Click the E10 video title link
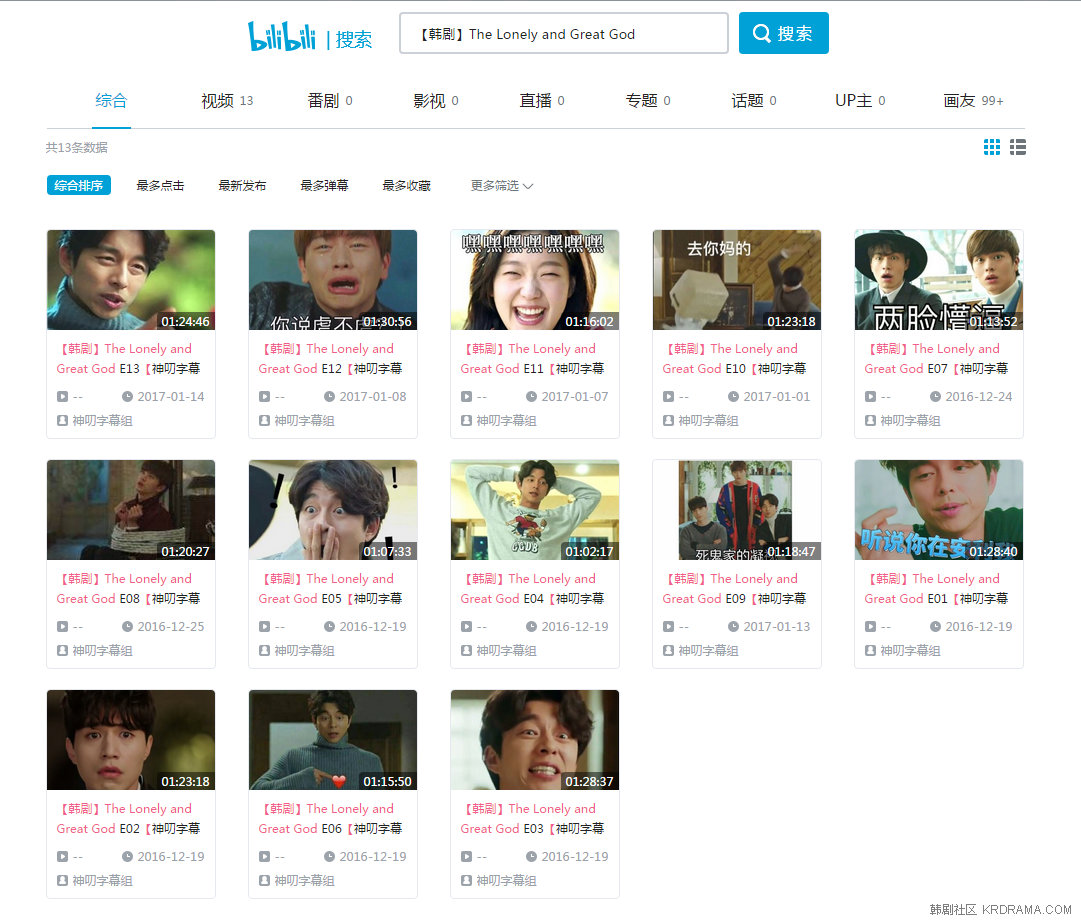The height and width of the screenshot is (920, 1081). (x=734, y=359)
